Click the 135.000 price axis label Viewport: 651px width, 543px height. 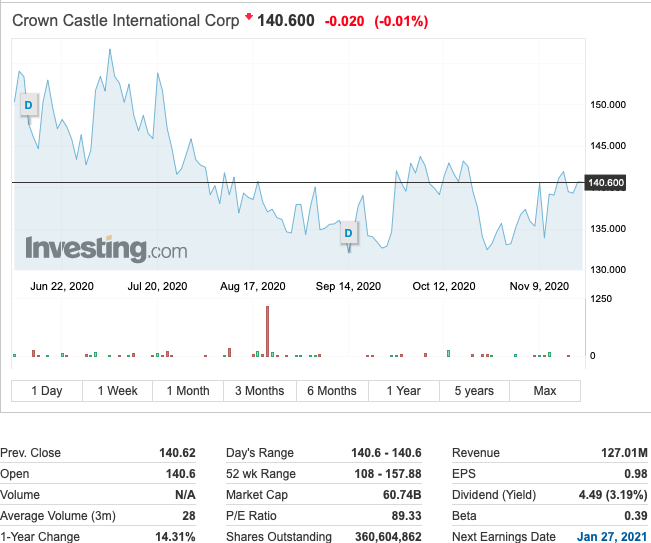coord(608,229)
